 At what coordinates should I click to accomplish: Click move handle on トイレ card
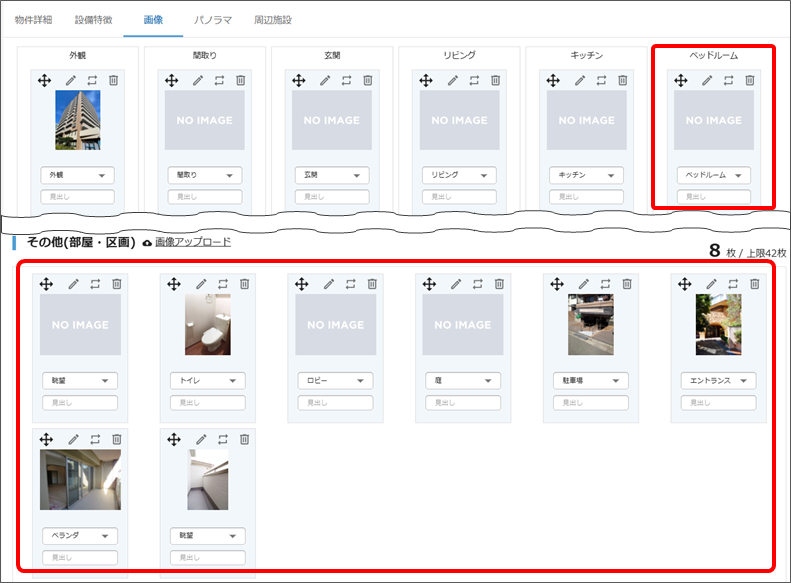coord(174,284)
